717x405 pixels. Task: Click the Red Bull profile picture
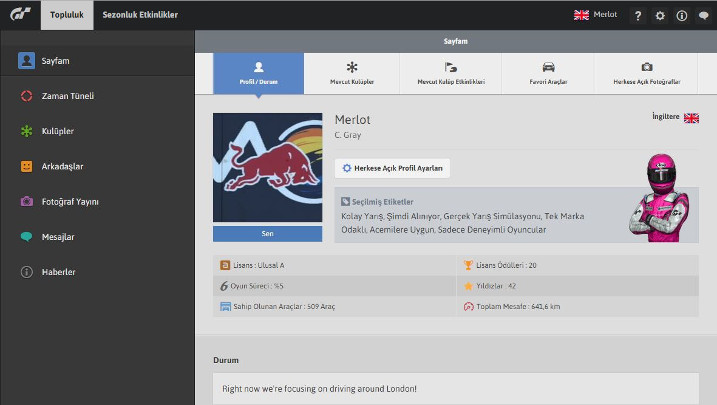coord(267,168)
